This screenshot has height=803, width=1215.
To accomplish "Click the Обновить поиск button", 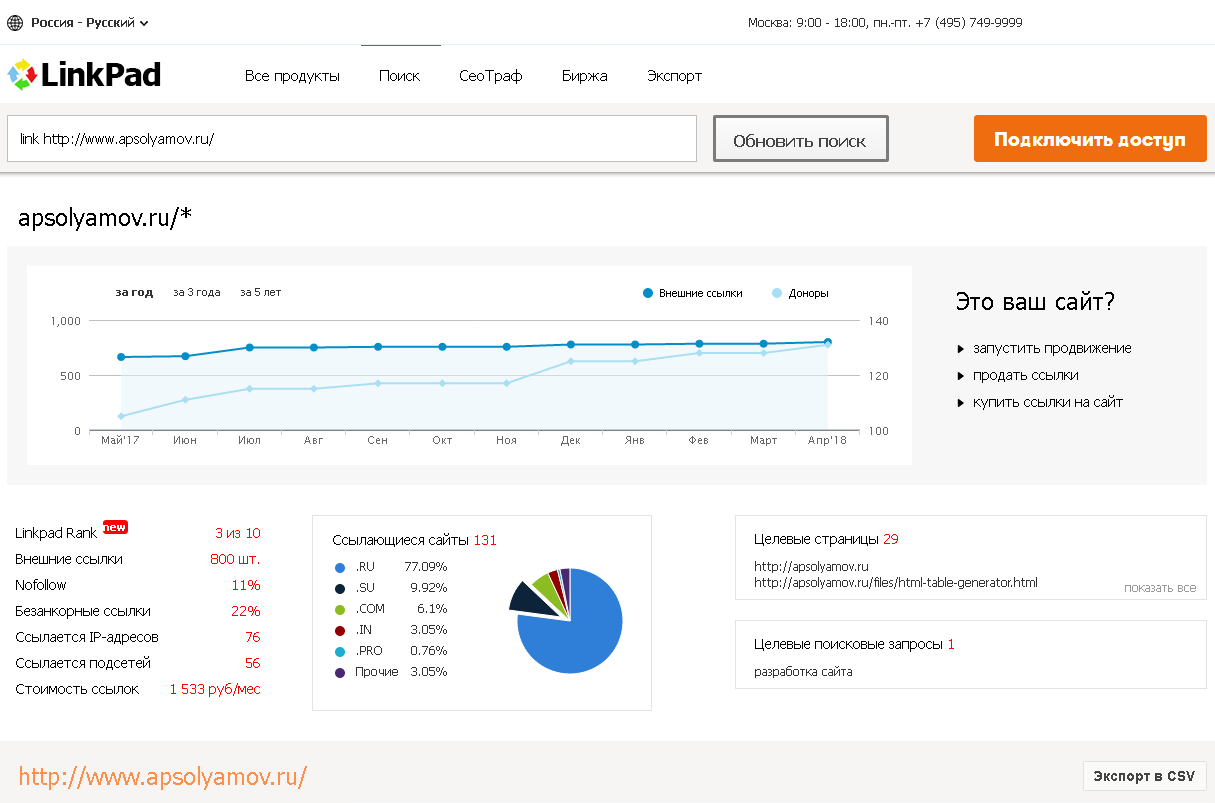I will point(800,139).
